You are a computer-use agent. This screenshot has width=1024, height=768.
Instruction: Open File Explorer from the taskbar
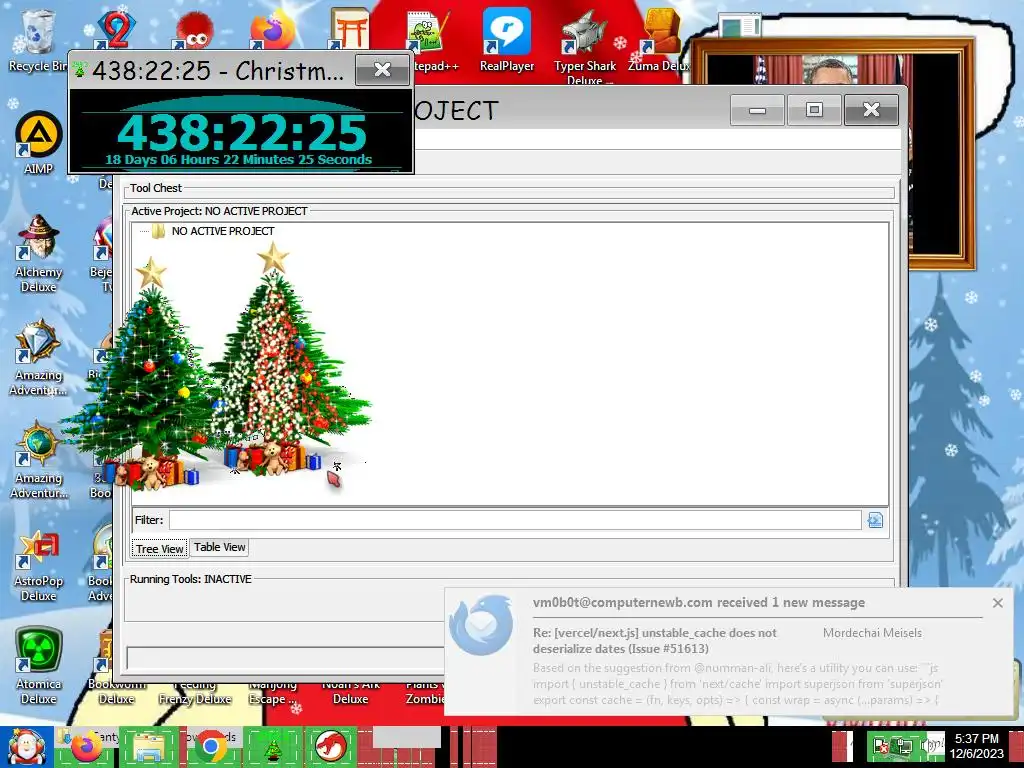tap(149, 746)
